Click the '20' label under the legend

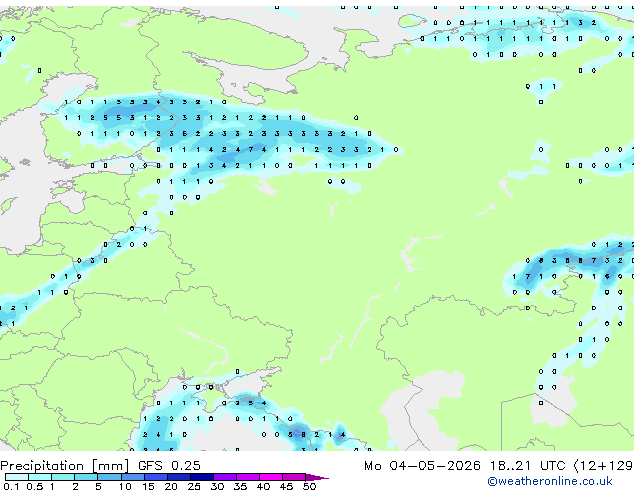click(x=171, y=486)
